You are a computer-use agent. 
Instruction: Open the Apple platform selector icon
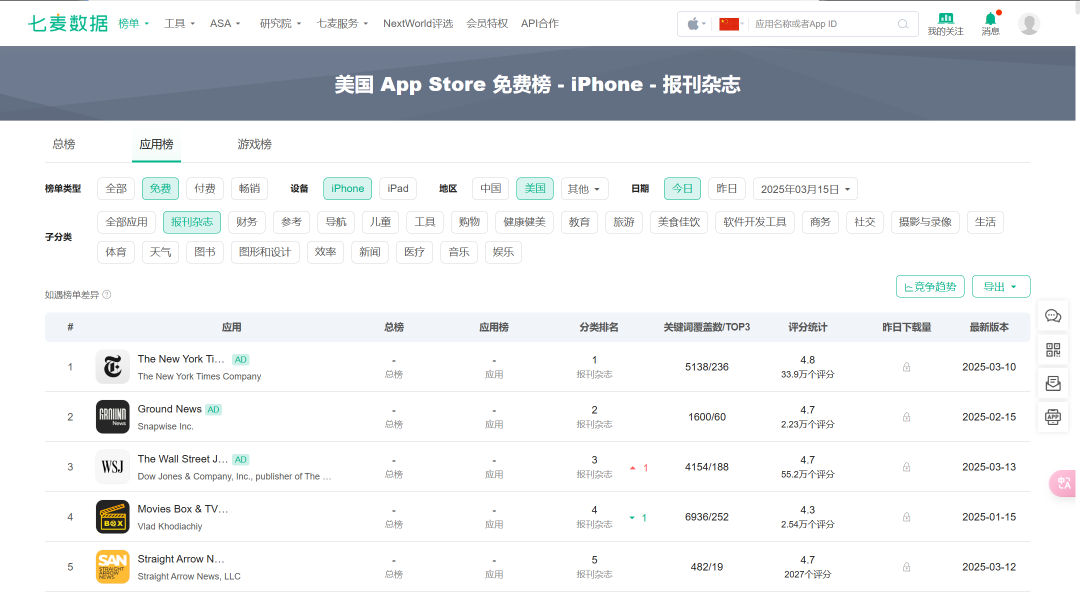(693, 24)
